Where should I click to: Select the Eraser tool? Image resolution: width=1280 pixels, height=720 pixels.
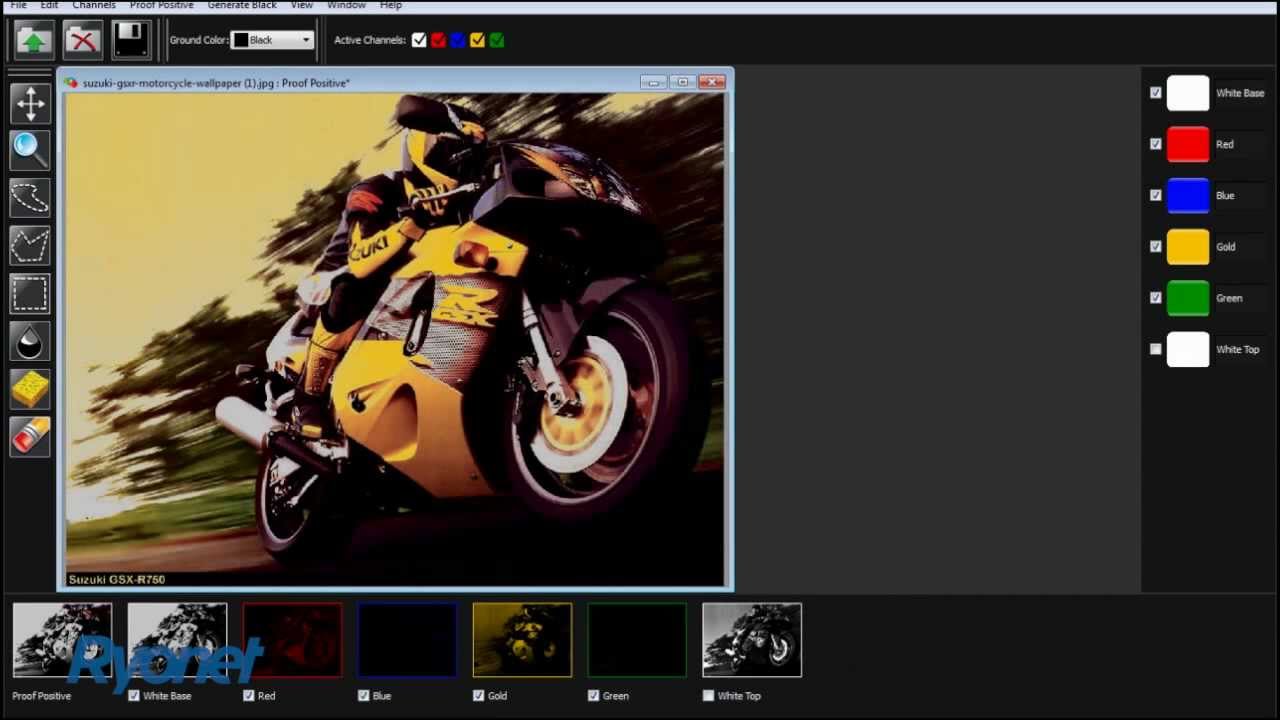[x=30, y=437]
